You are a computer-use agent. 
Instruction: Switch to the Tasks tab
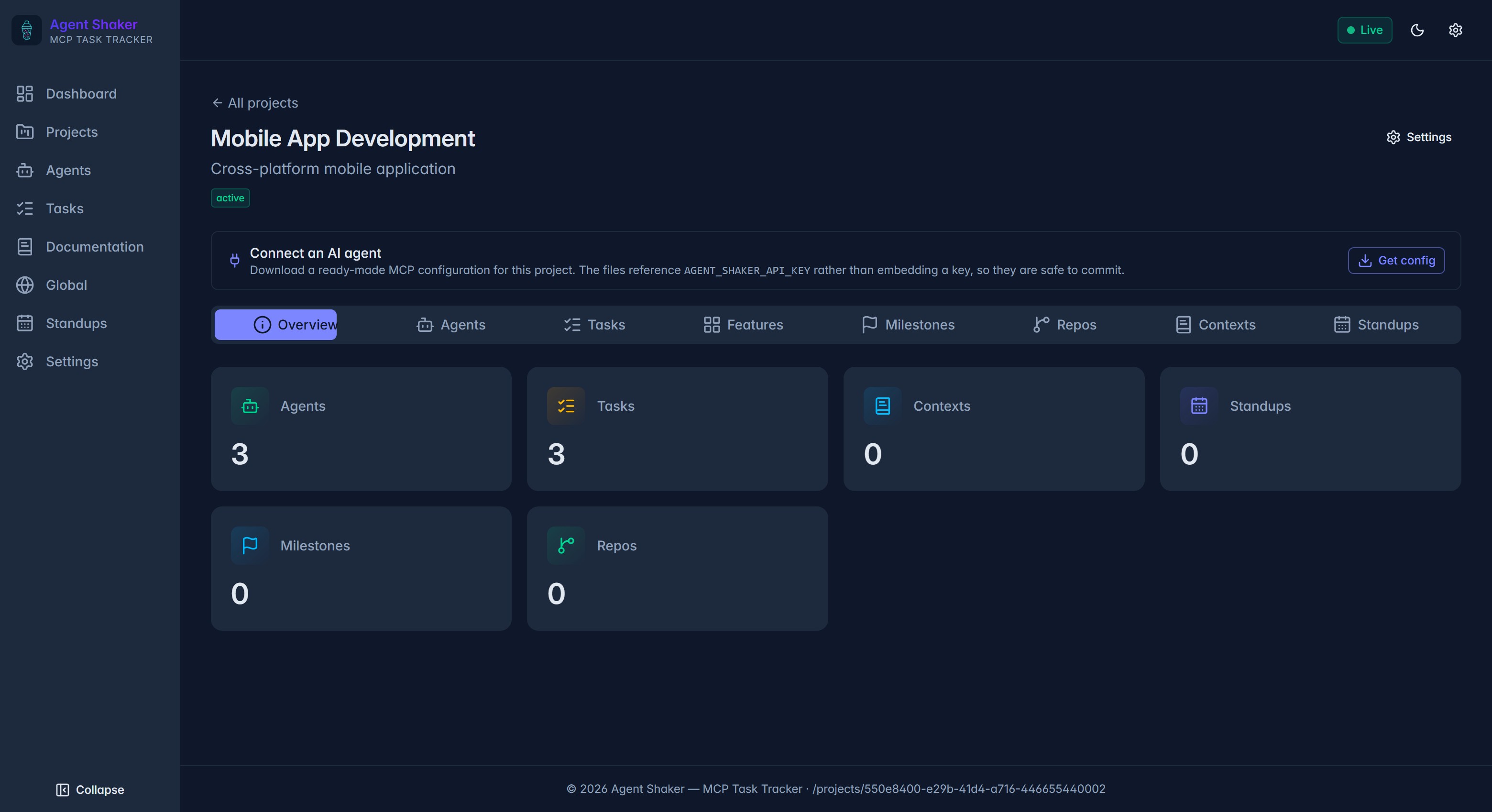pyautogui.click(x=595, y=325)
